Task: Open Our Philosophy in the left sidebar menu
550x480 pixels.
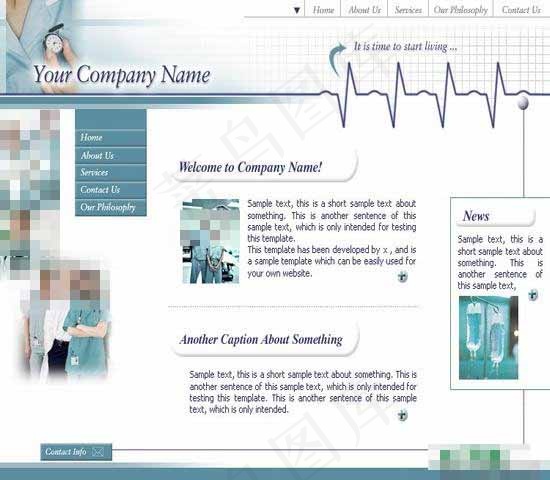Action: coord(111,207)
